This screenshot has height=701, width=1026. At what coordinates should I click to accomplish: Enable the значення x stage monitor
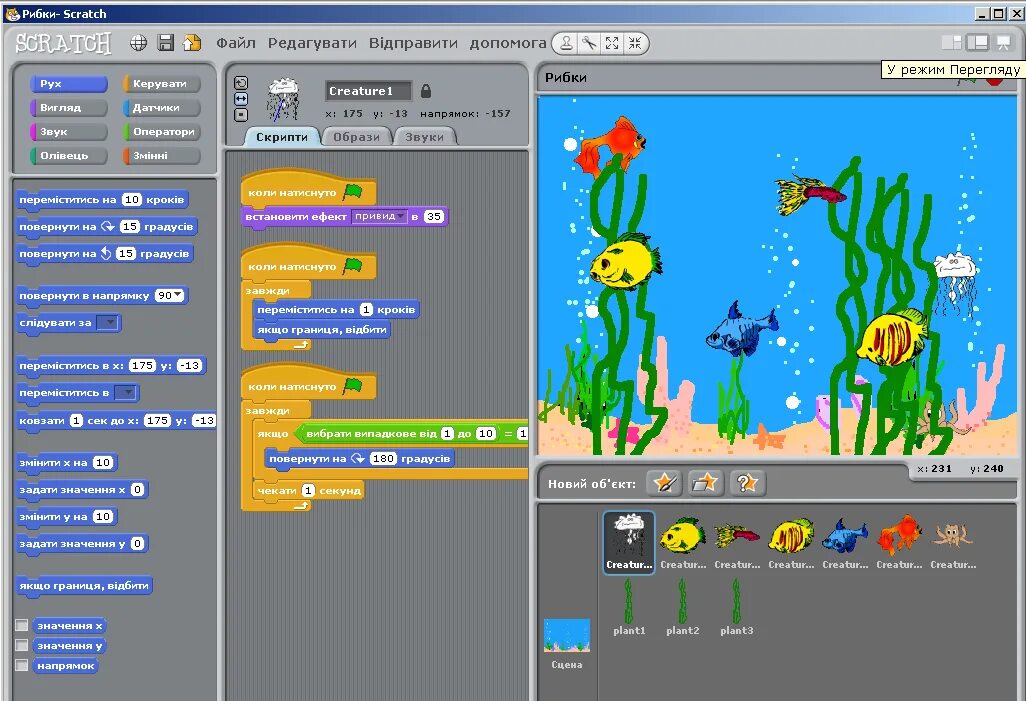22,625
